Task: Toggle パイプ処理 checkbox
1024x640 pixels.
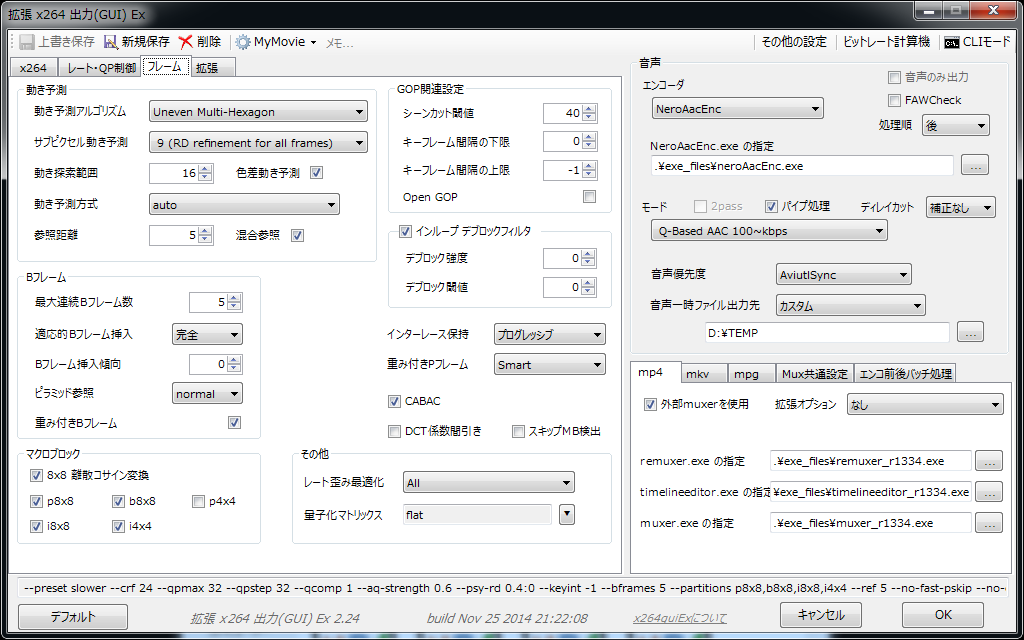Action: [x=771, y=206]
